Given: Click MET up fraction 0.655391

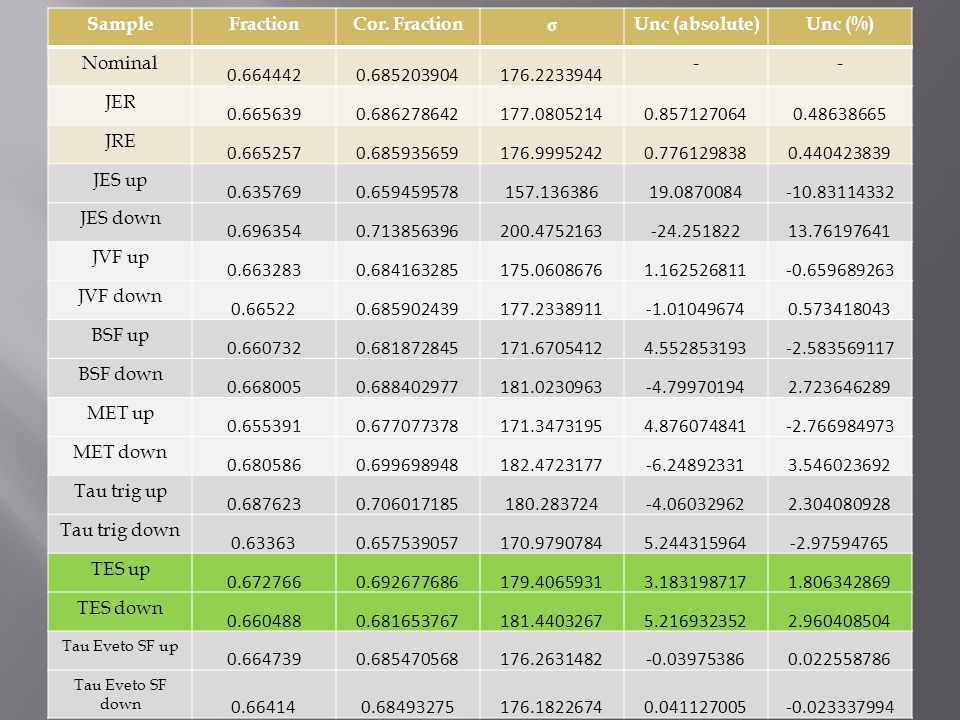Looking at the screenshot, I should (x=264, y=426).
